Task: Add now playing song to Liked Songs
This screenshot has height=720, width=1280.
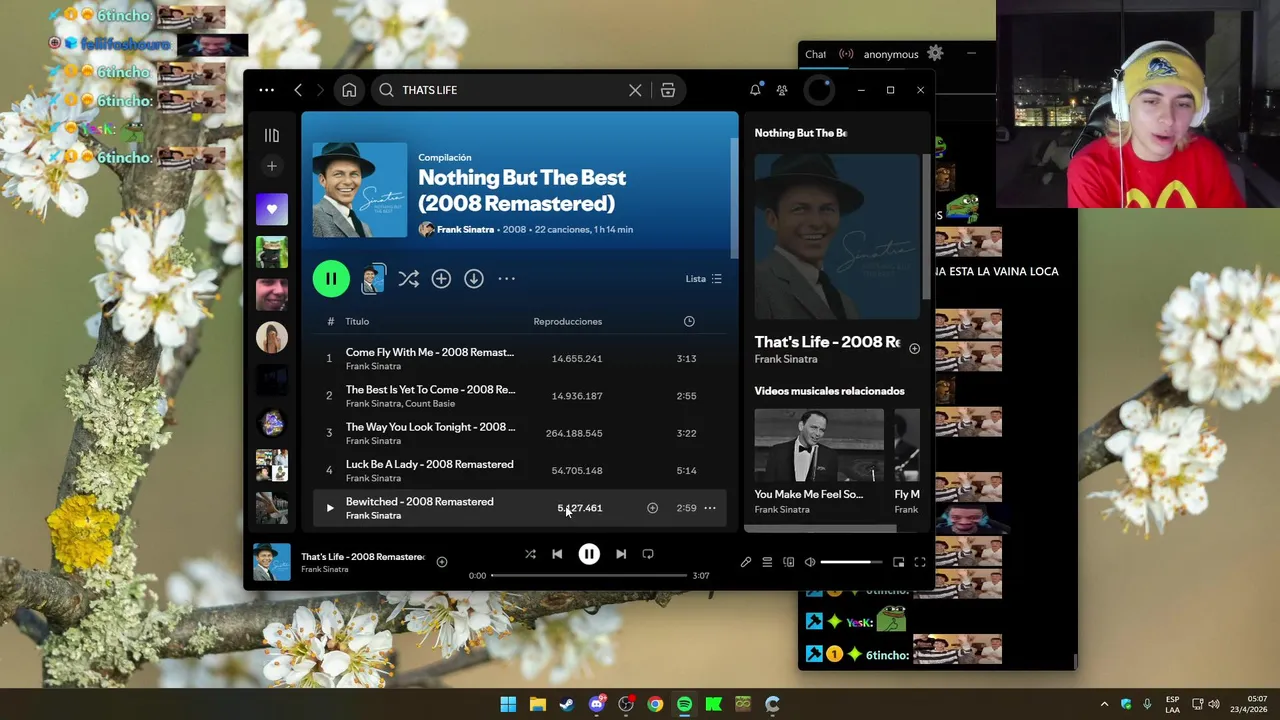Action: [x=441, y=562]
